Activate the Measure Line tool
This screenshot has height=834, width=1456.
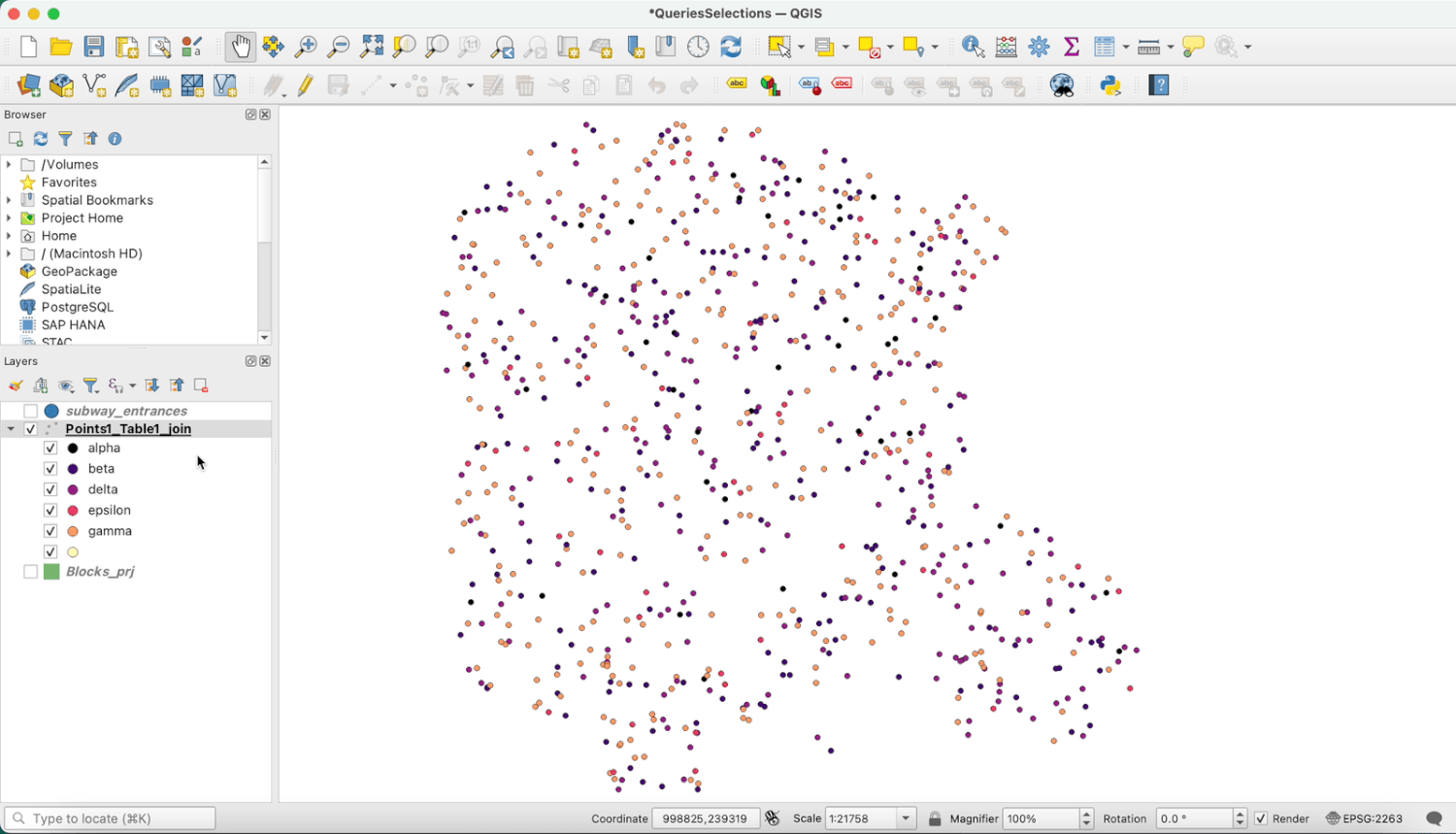tap(1148, 46)
